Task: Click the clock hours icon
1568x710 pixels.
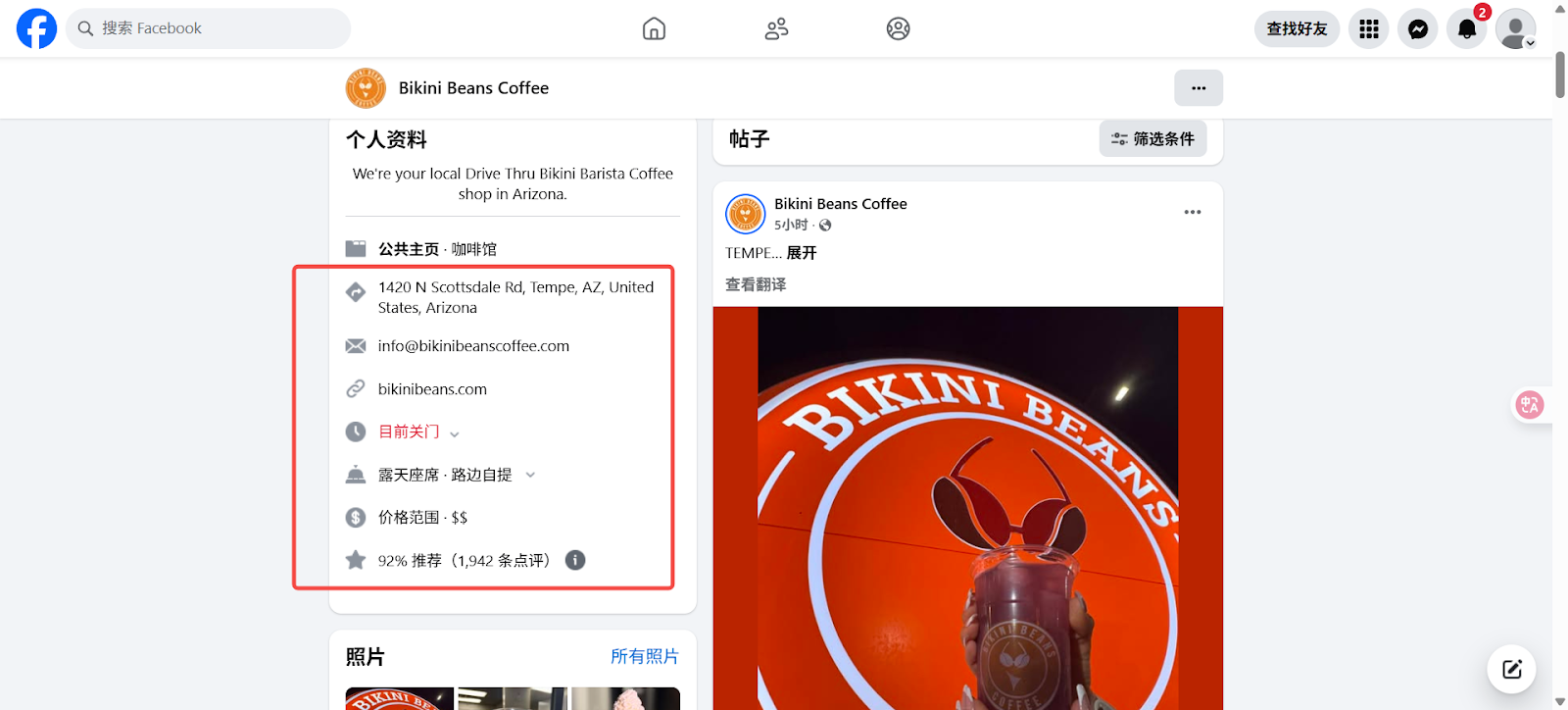Action: tap(356, 431)
